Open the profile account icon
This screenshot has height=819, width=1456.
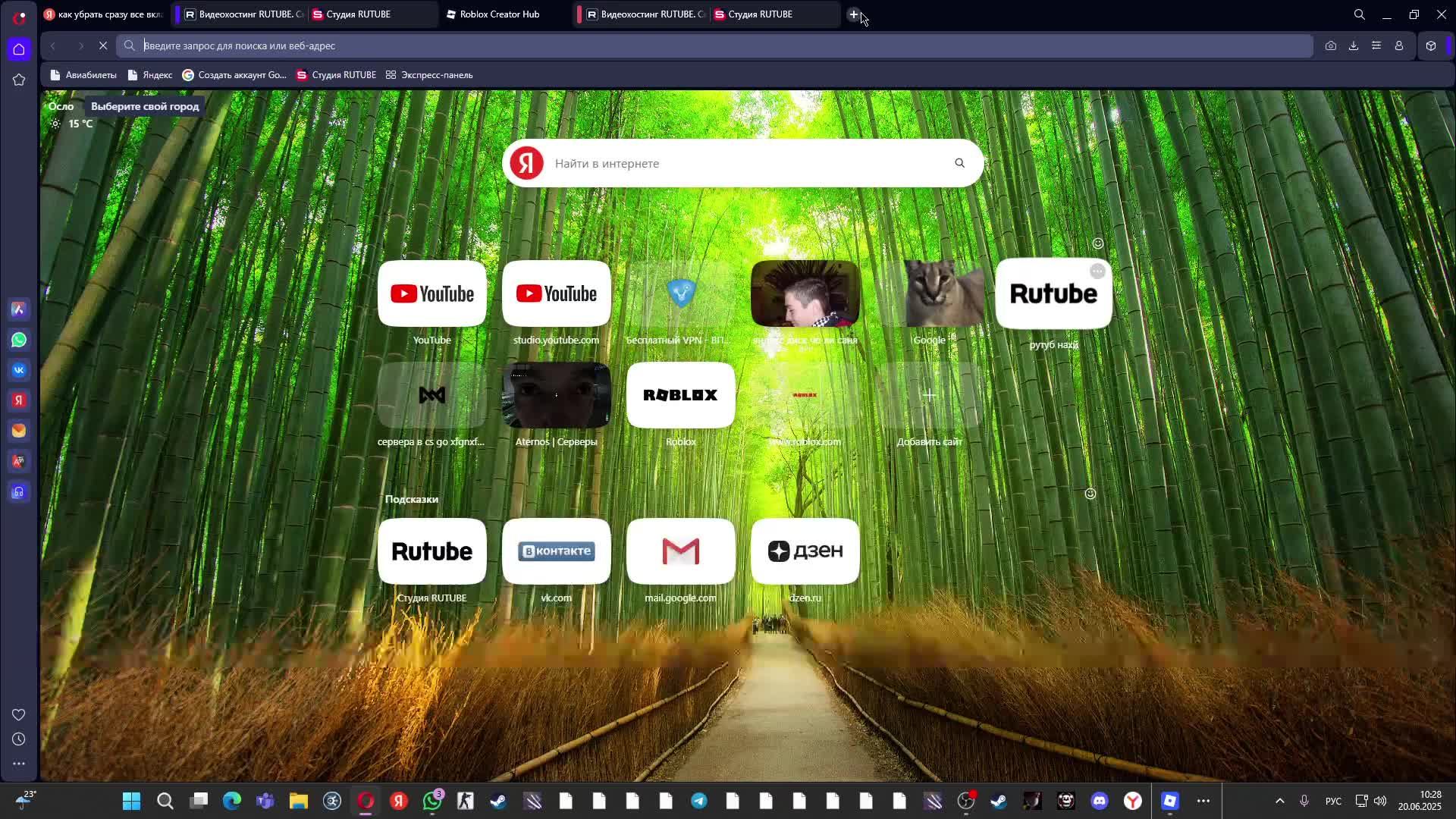point(1399,45)
